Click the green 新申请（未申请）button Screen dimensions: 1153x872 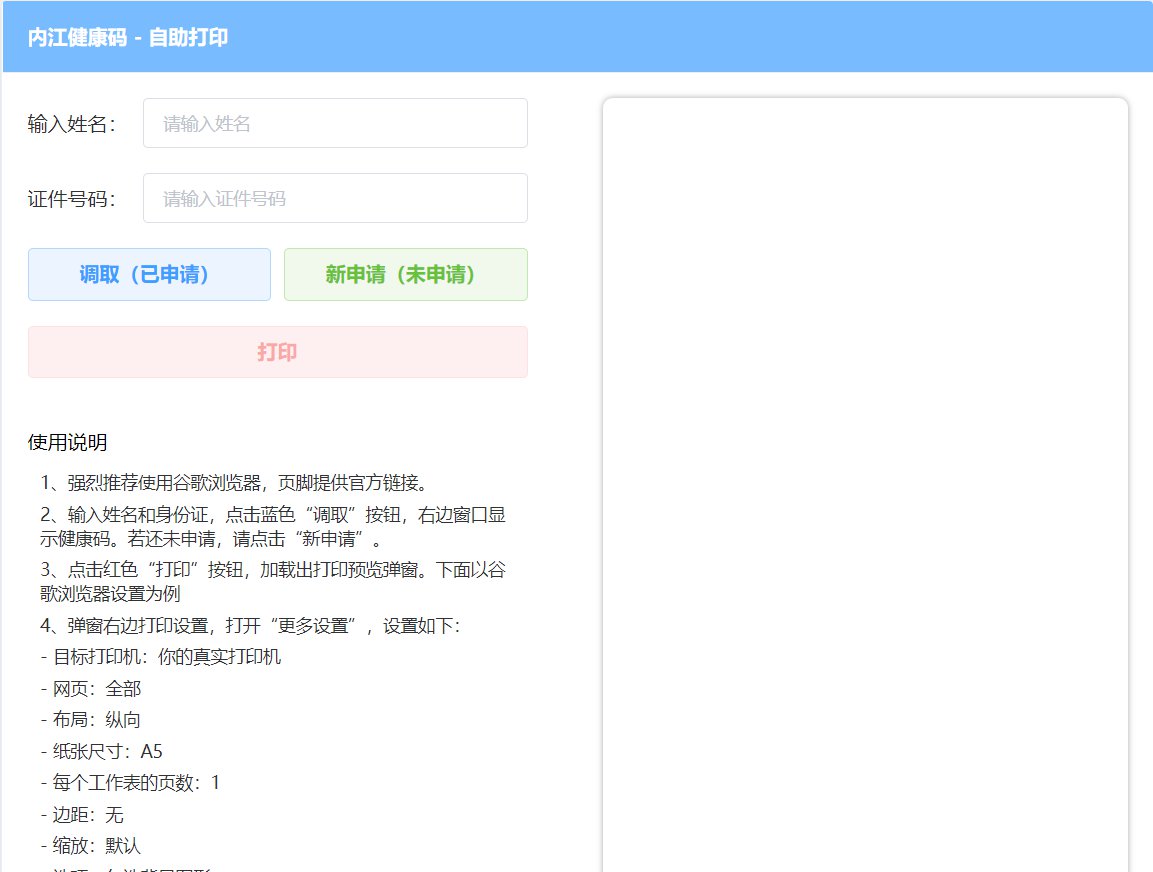click(x=405, y=274)
